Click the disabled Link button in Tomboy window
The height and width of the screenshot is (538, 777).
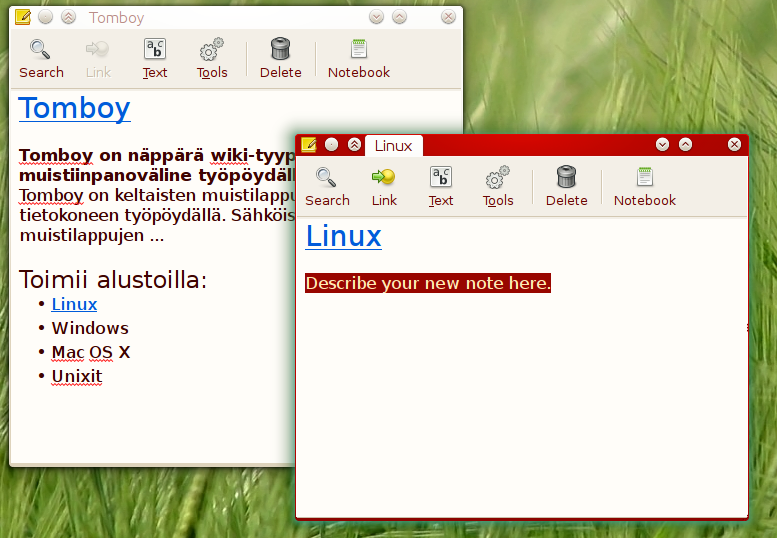98,58
